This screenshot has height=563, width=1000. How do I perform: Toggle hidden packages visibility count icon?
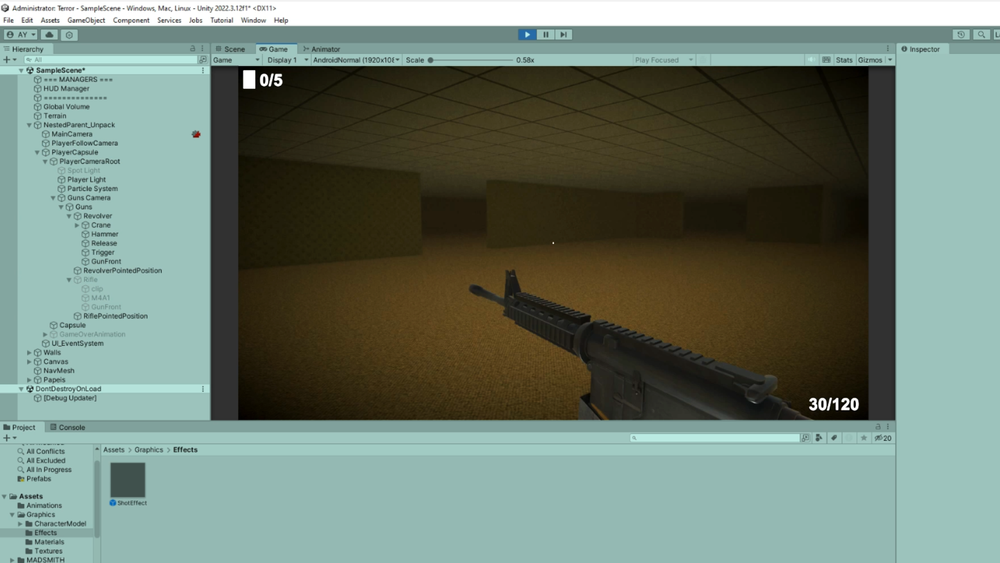click(883, 438)
